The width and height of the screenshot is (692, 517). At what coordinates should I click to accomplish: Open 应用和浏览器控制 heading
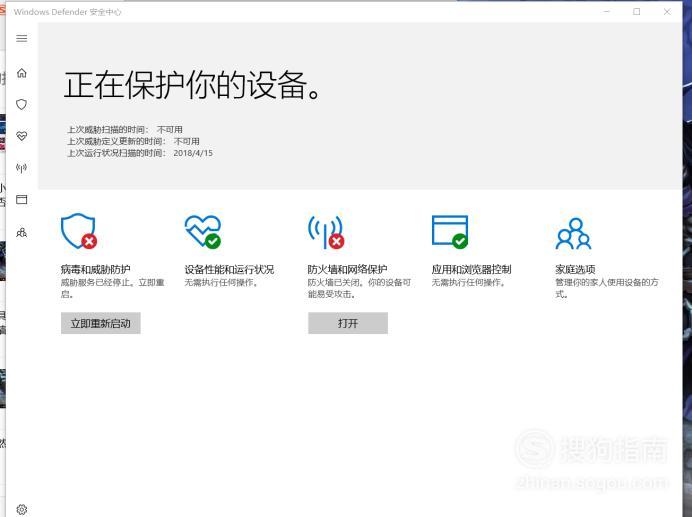coord(471,269)
